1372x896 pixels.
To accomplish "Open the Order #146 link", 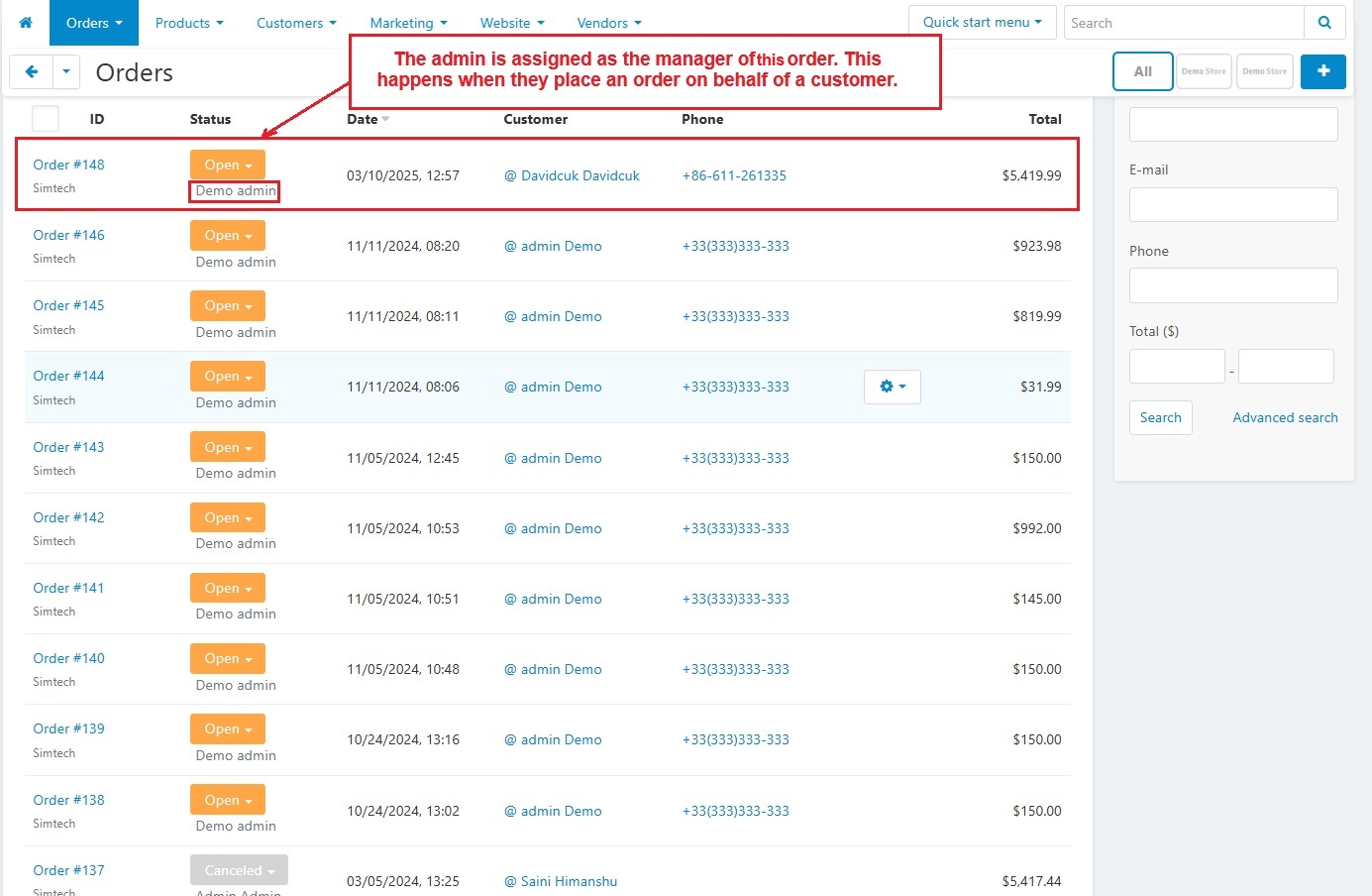I will (x=68, y=235).
